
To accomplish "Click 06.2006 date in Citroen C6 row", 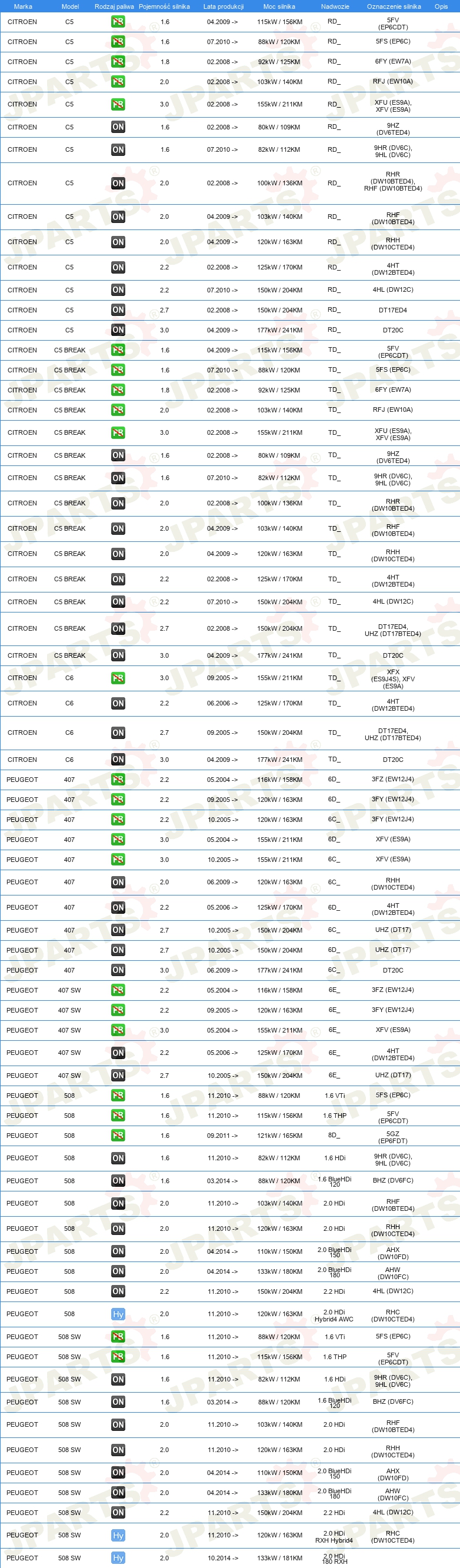I will click(x=223, y=704).
